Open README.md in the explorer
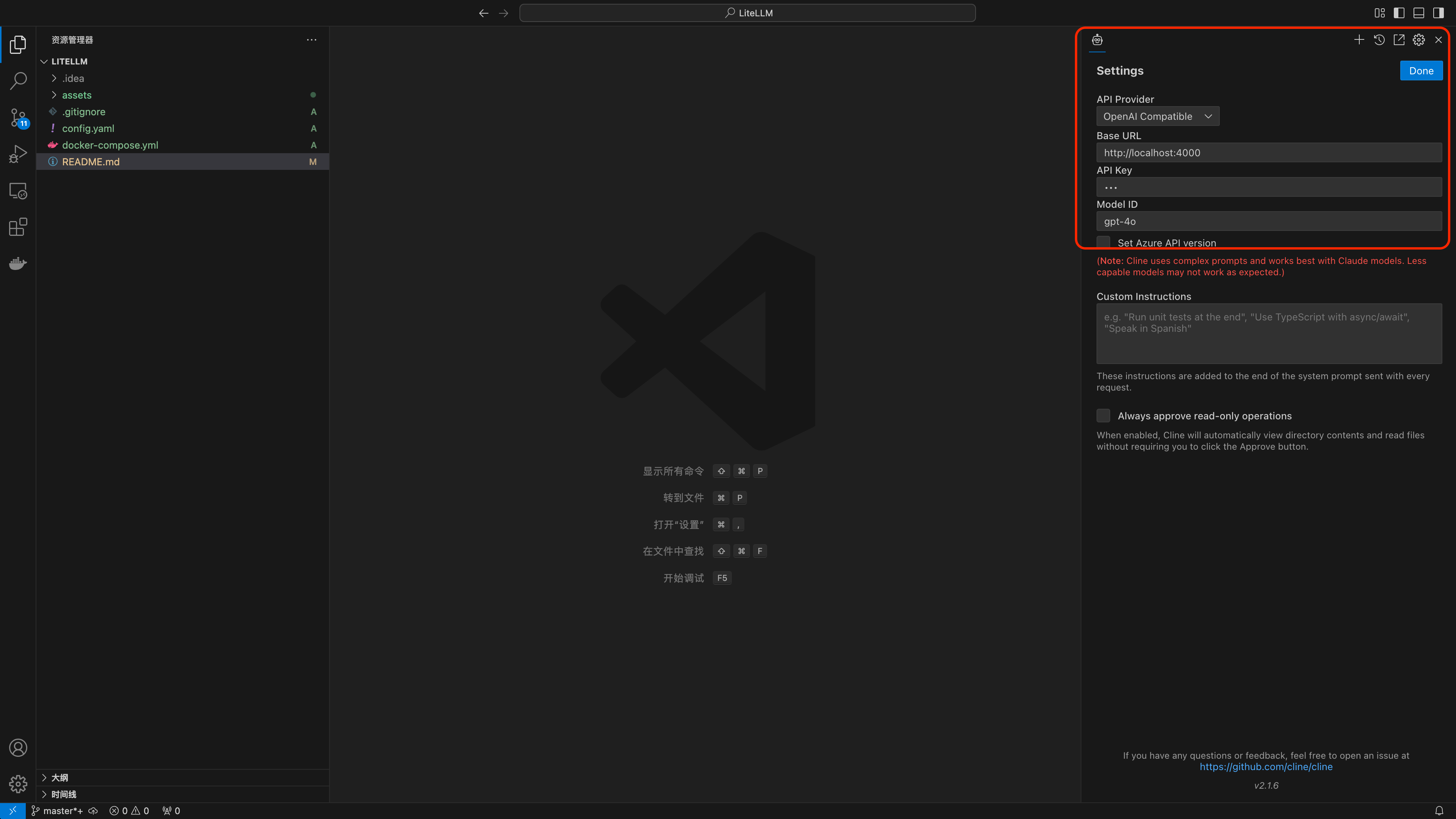This screenshot has width=1456, height=819. click(91, 162)
